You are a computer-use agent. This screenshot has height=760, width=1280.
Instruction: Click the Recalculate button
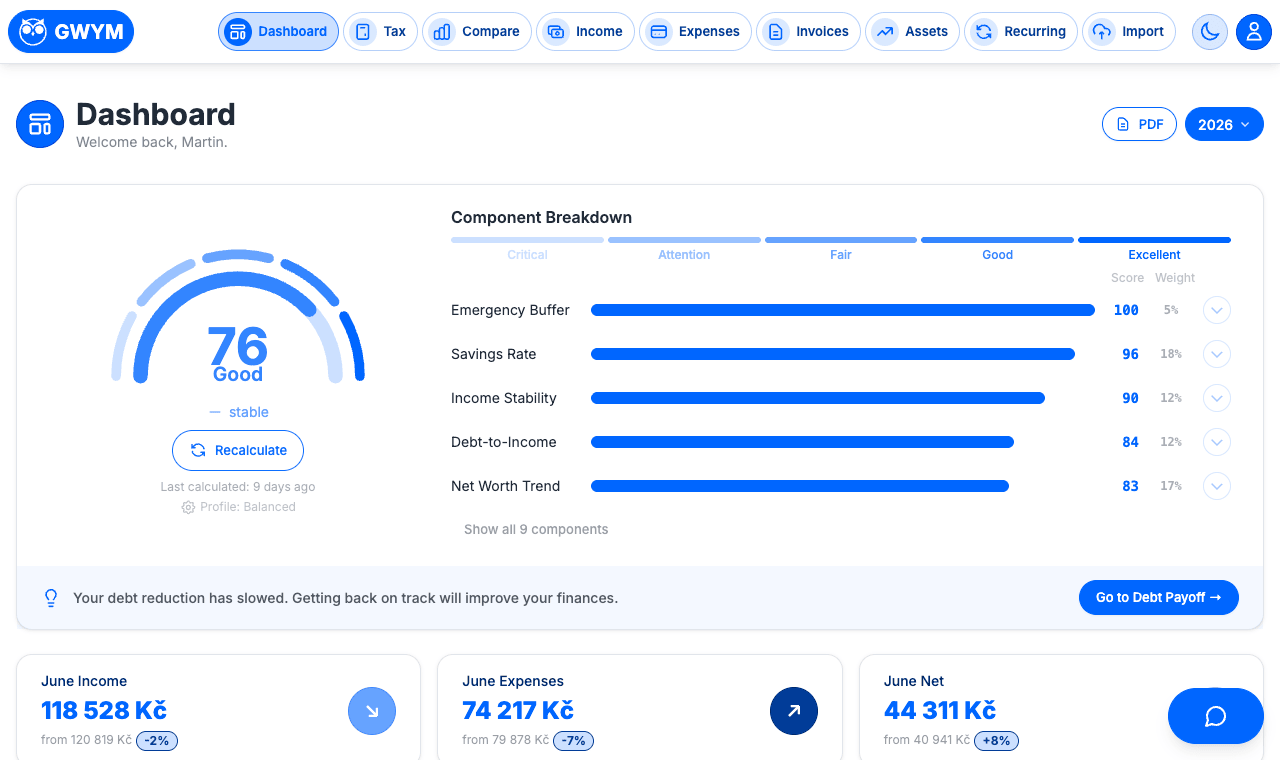tap(238, 451)
